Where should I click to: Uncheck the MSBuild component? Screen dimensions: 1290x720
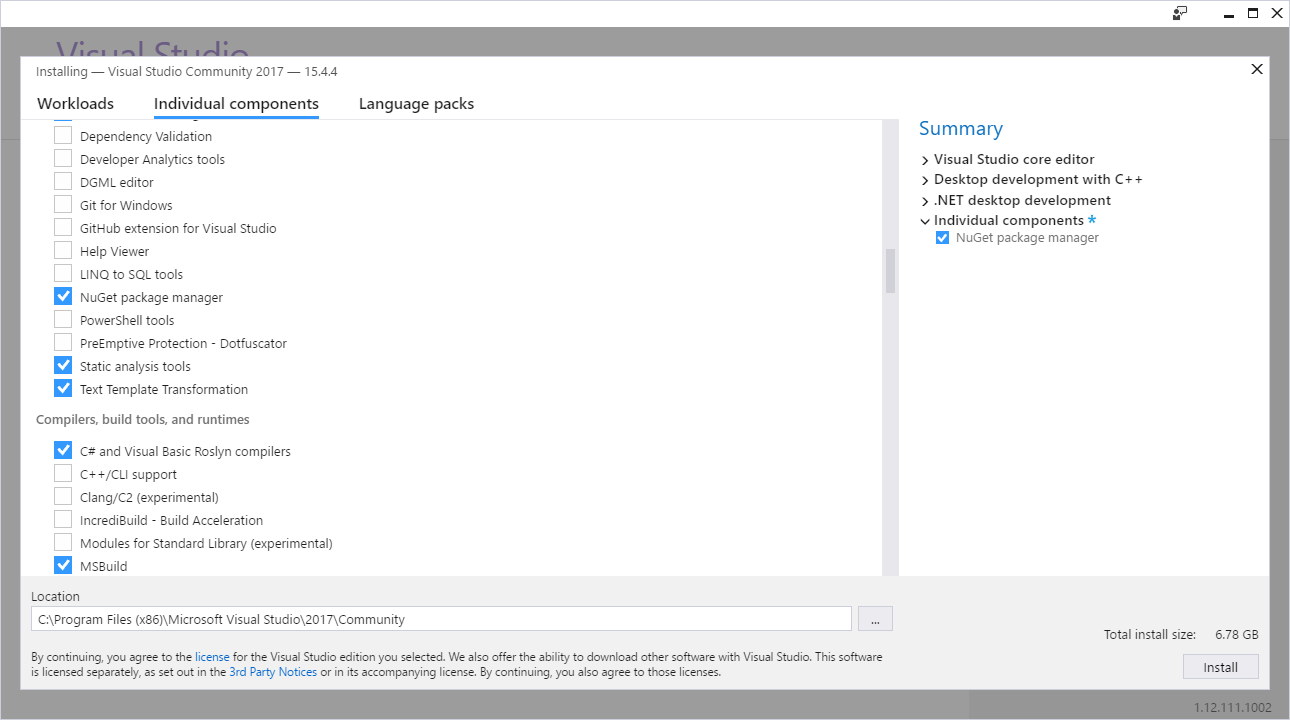[63, 565]
